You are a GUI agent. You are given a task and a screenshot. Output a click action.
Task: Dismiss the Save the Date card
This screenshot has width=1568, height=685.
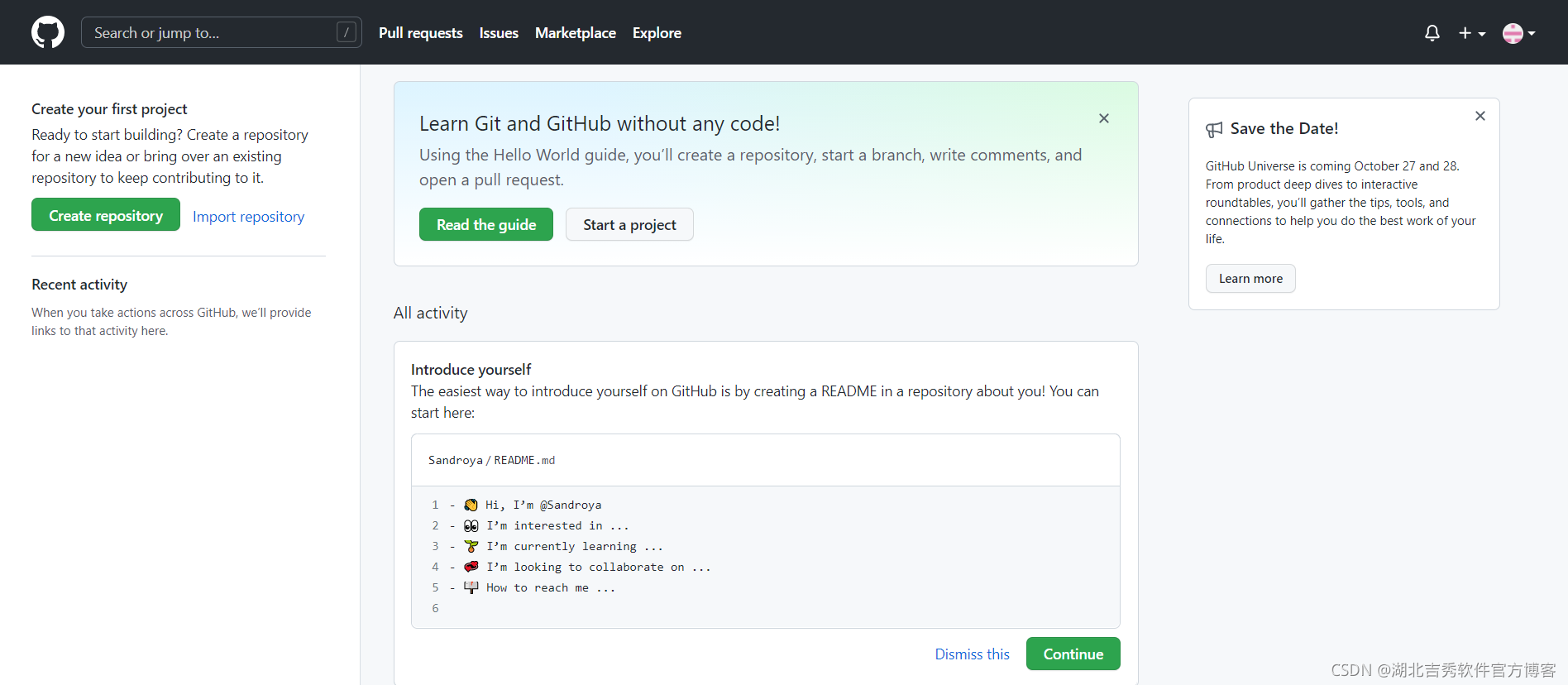[1480, 116]
